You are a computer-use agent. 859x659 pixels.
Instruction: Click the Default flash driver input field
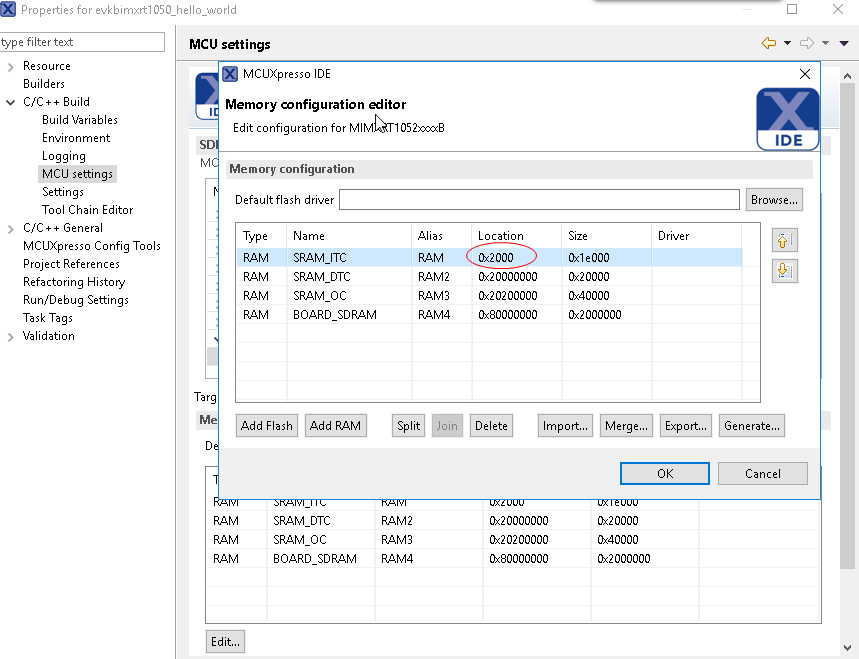pos(539,199)
